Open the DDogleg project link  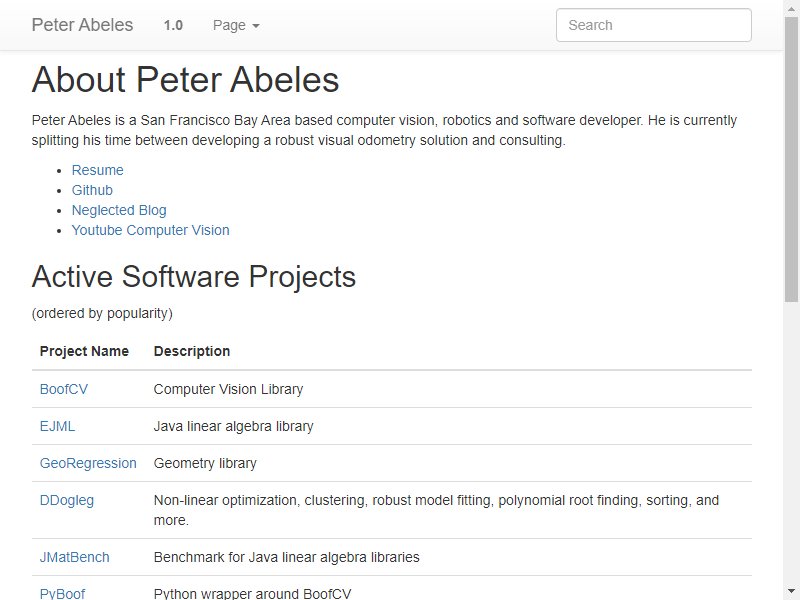67,501
